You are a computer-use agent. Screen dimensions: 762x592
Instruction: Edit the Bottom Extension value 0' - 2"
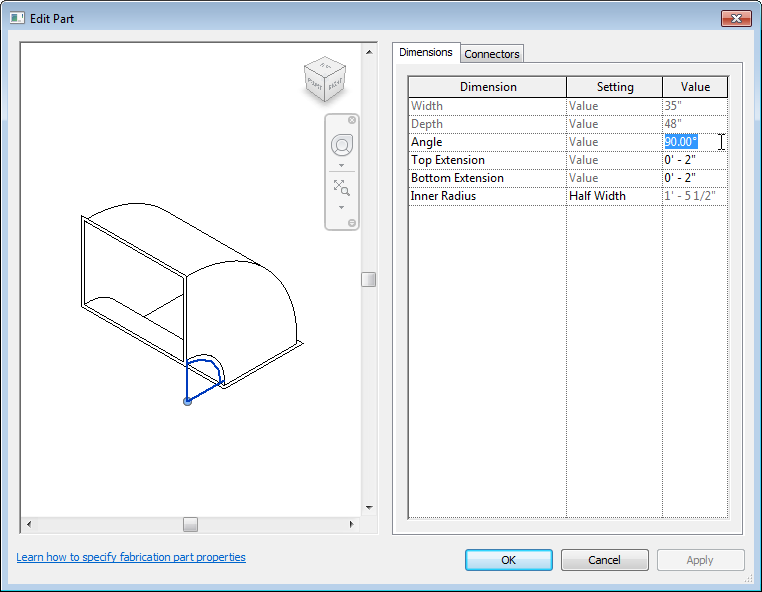pos(695,178)
